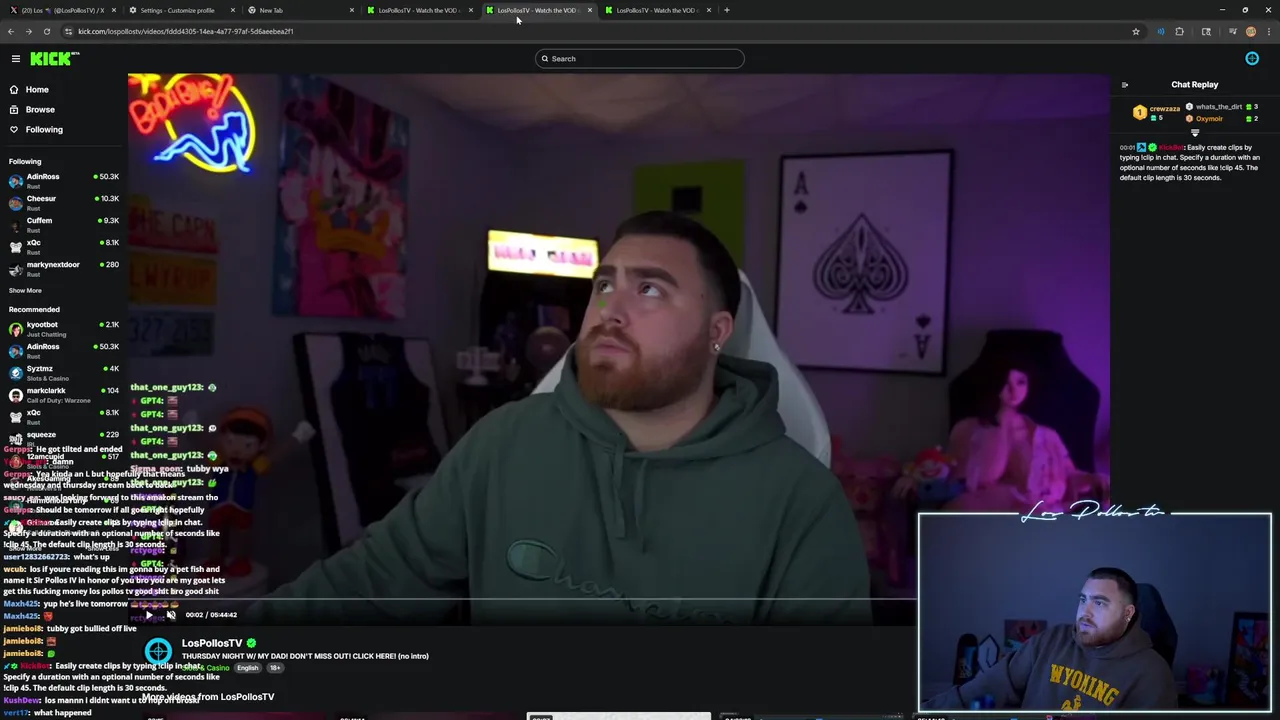Image resolution: width=1280 pixels, height=720 pixels.
Task: Open Cuffem channel in Following list
Action: tap(62, 224)
